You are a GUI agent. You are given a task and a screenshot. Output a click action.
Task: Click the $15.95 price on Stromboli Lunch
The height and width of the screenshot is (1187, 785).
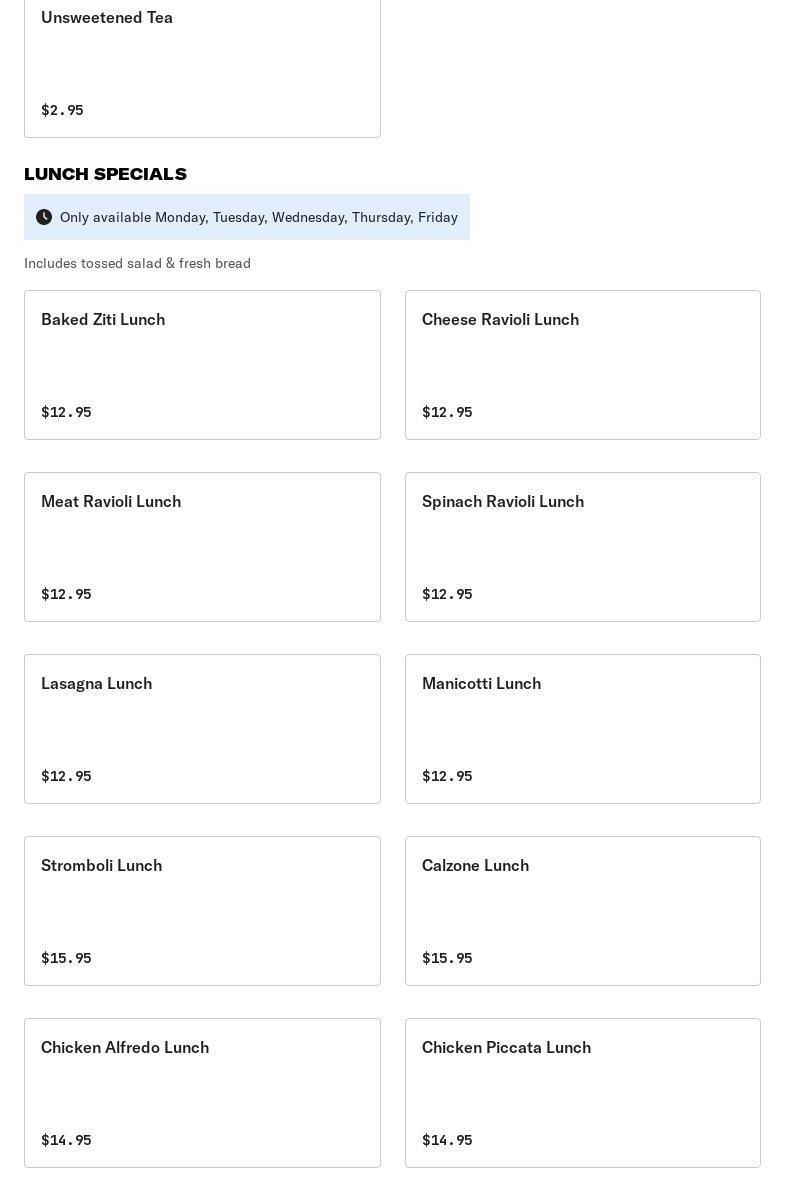(x=66, y=958)
